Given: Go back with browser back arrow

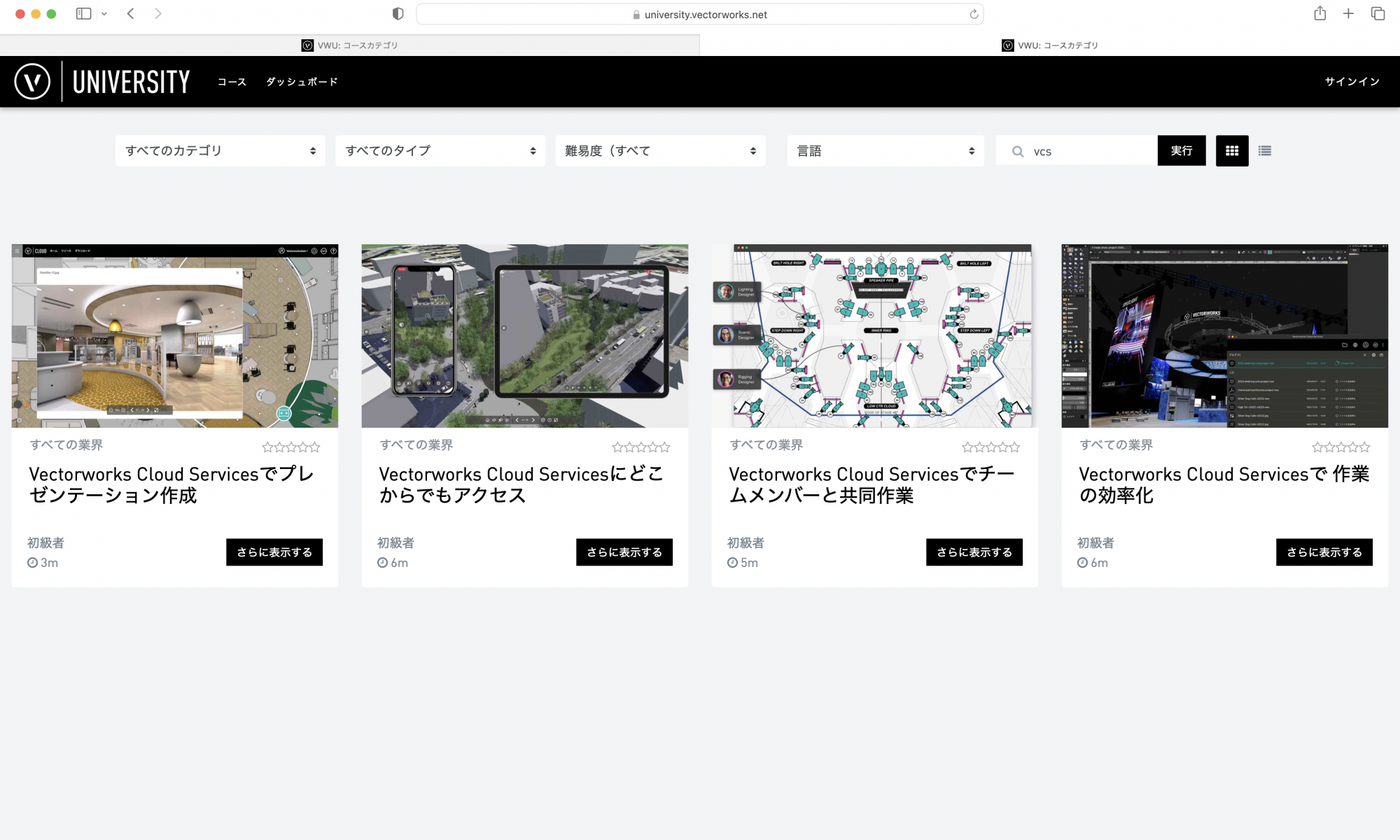Looking at the screenshot, I should (x=131, y=13).
